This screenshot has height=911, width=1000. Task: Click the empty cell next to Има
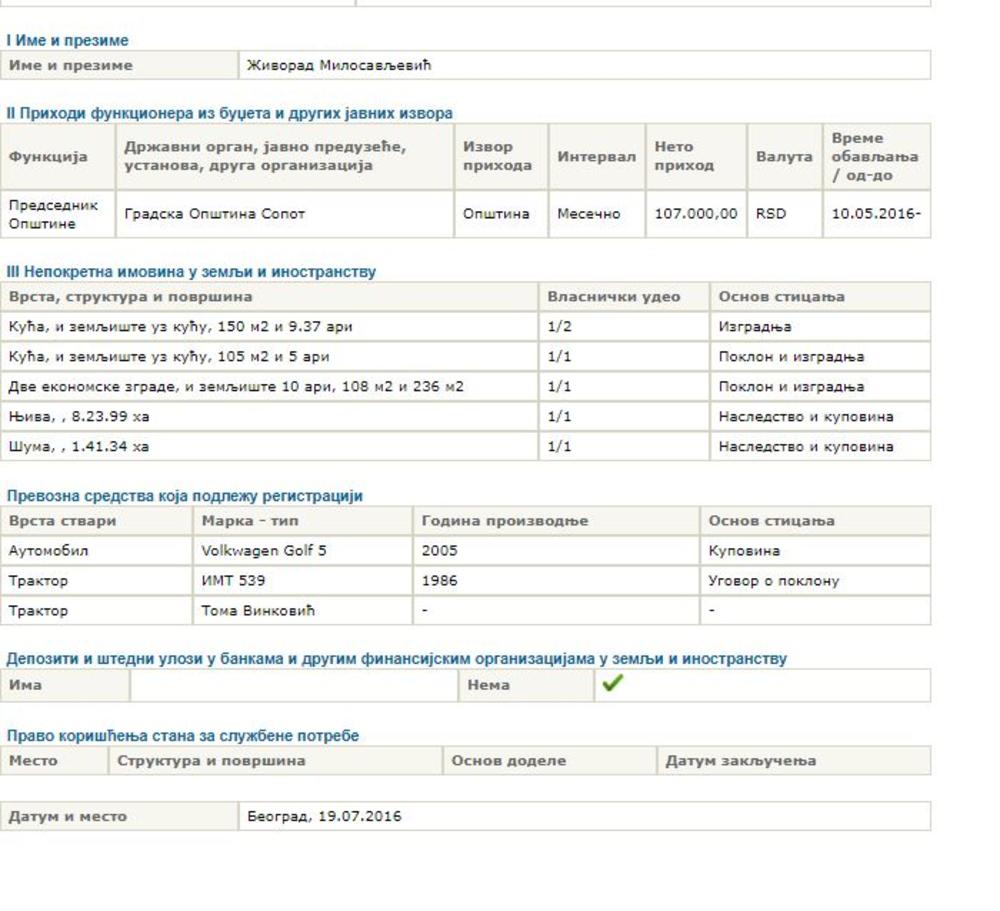pyautogui.click(x=294, y=685)
